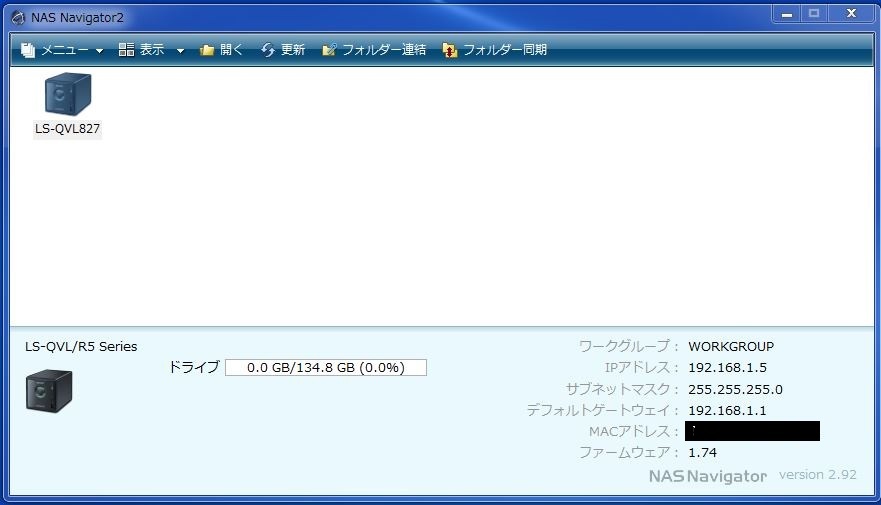This screenshot has height=505, width=881.
Task: Click subnet mask value 255.255.255.0
Action: 735,389
